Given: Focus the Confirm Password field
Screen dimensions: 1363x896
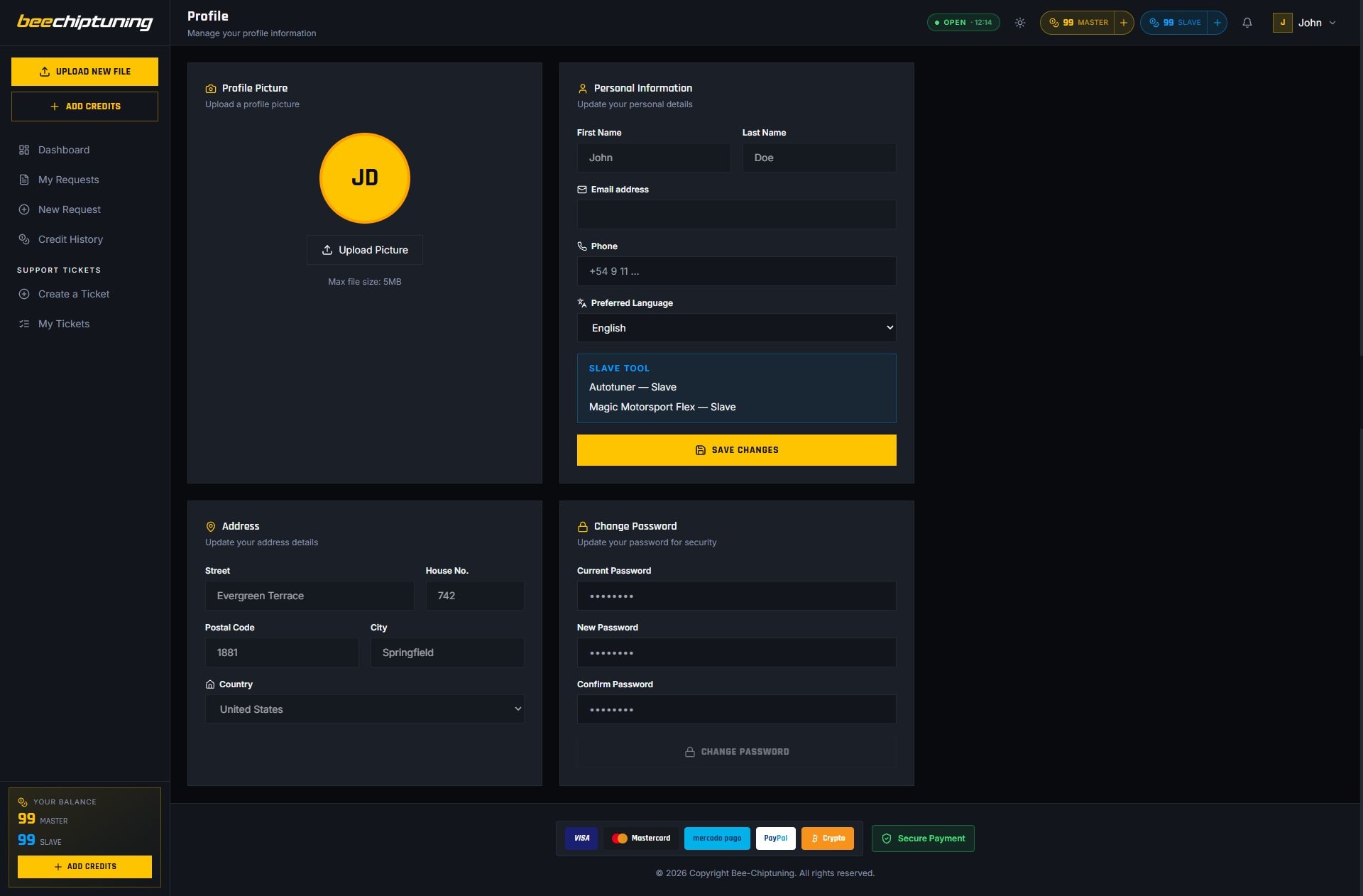Looking at the screenshot, I should [737, 709].
